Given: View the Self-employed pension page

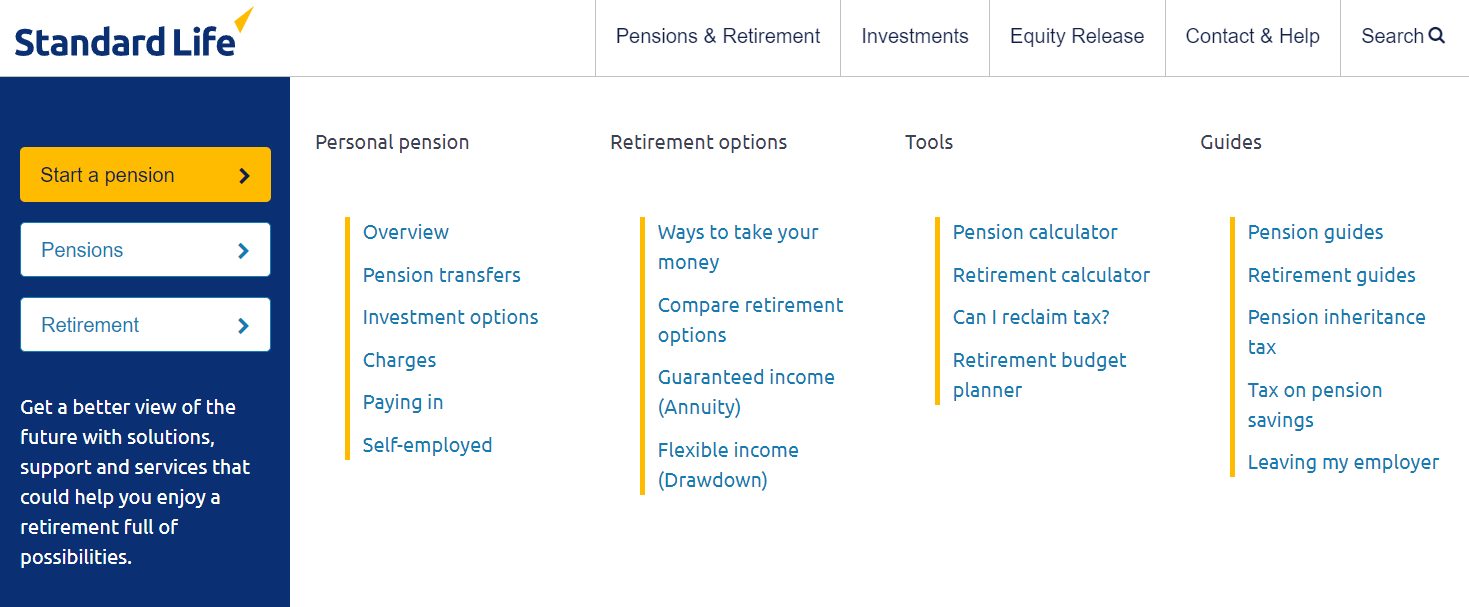Looking at the screenshot, I should click(427, 445).
